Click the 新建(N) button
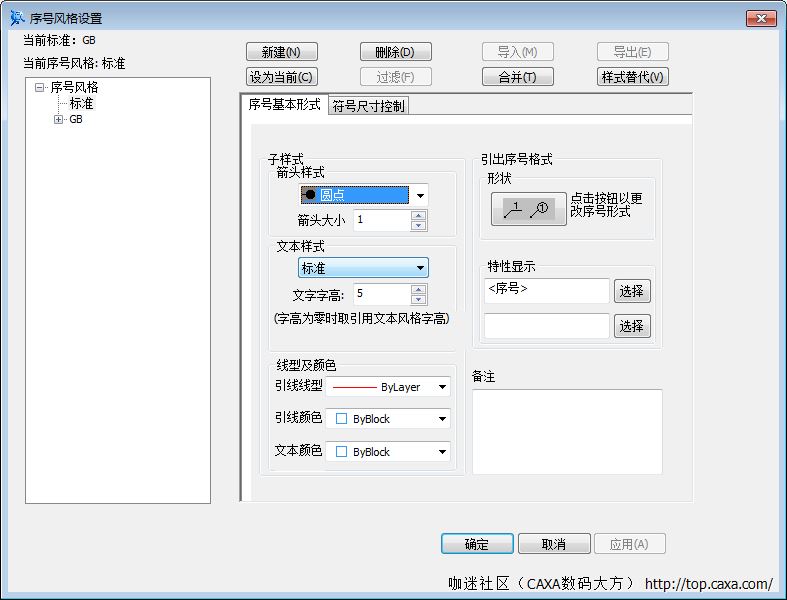Screen dimensions: 787x600 click(281, 52)
